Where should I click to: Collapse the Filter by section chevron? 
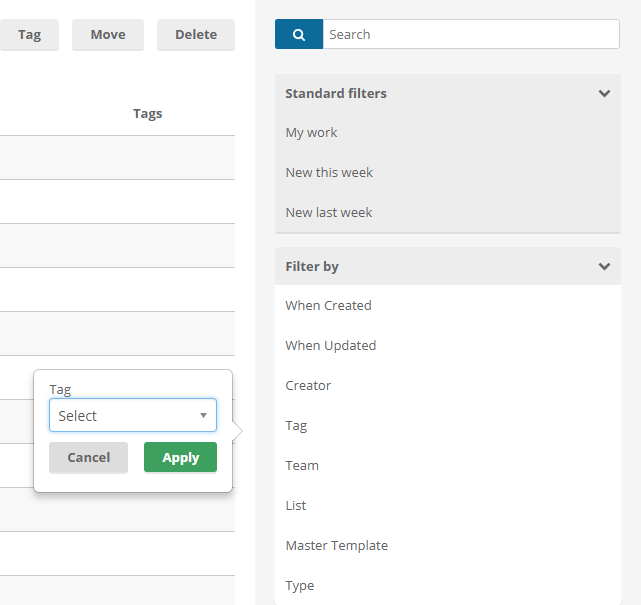pyautogui.click(x=604, y=267)
